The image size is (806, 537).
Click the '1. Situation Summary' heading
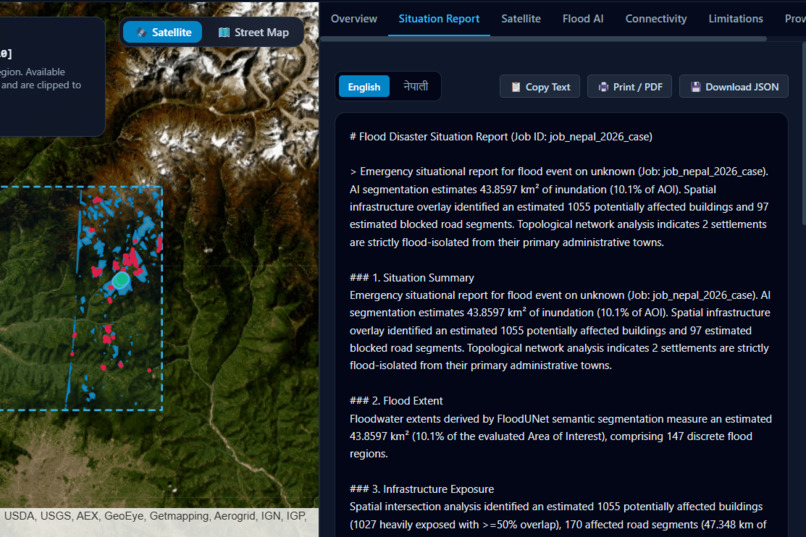[x=412, y=277]
